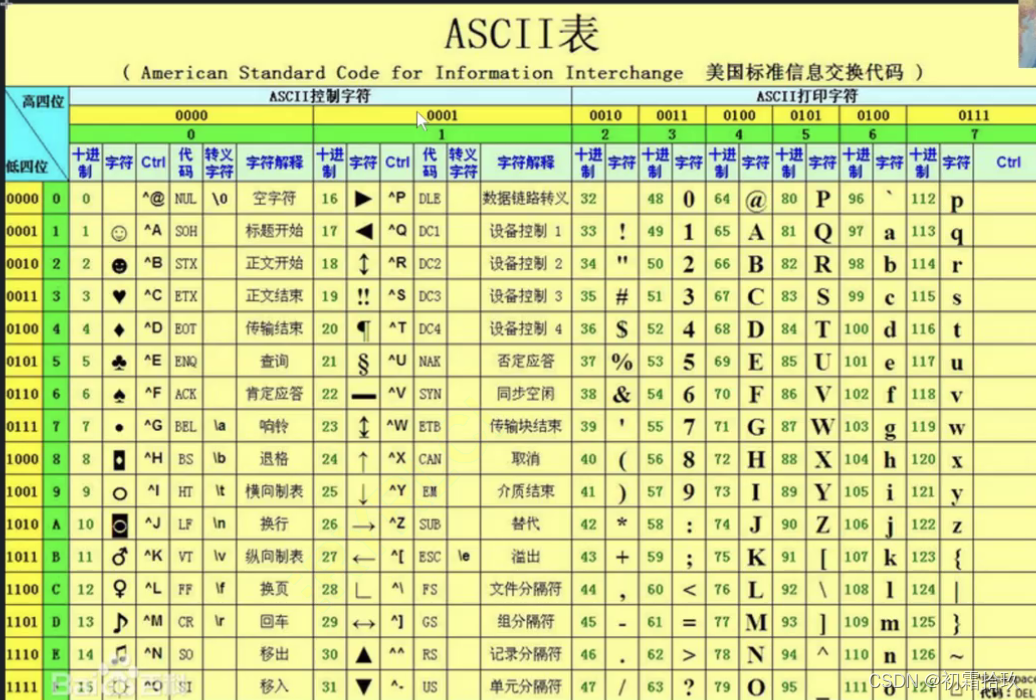The width and height of the screenshot is (1036, 700).
Task: Select the "%" character beside decimal 37
Action: coord(622,362)
